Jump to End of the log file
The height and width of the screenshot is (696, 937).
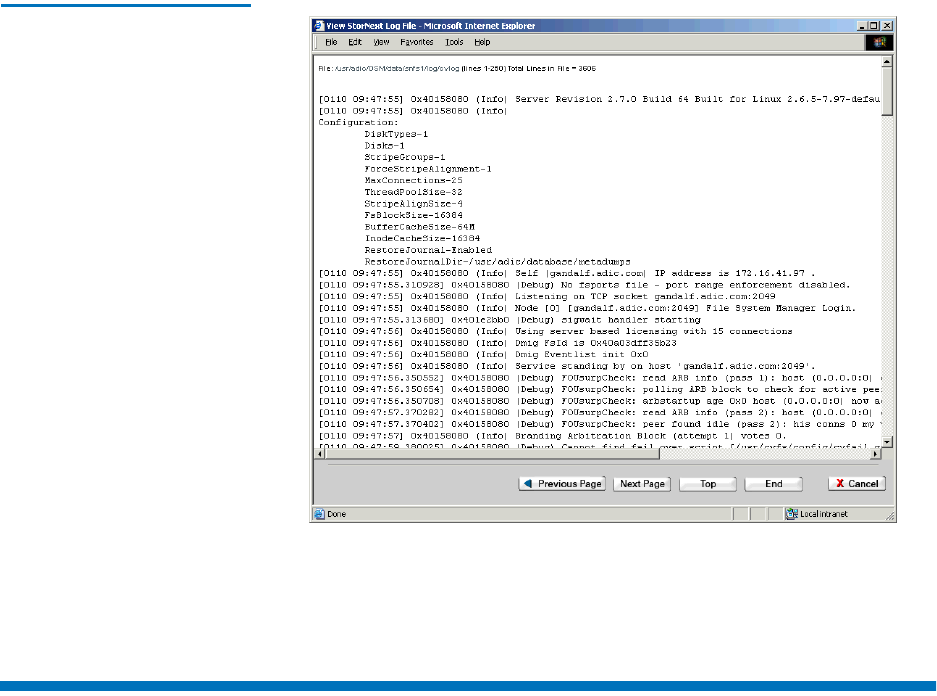click(774, 484)
